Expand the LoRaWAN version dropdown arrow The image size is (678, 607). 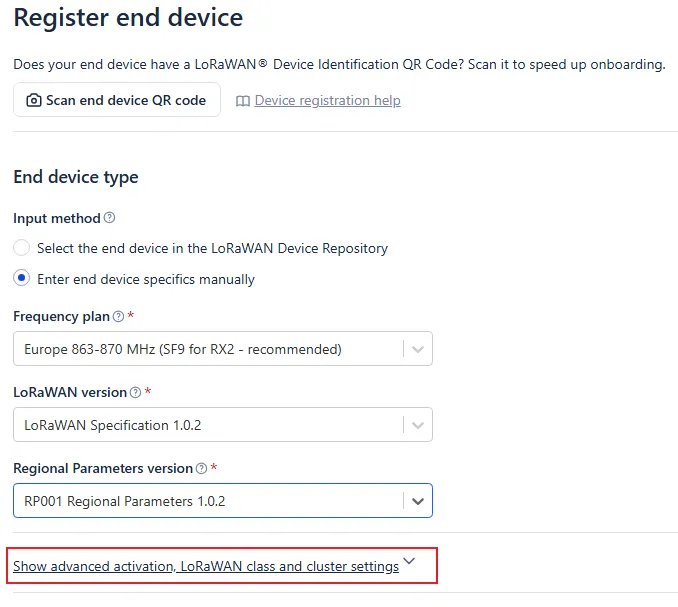pyautogui.click(x=418, y=425)
